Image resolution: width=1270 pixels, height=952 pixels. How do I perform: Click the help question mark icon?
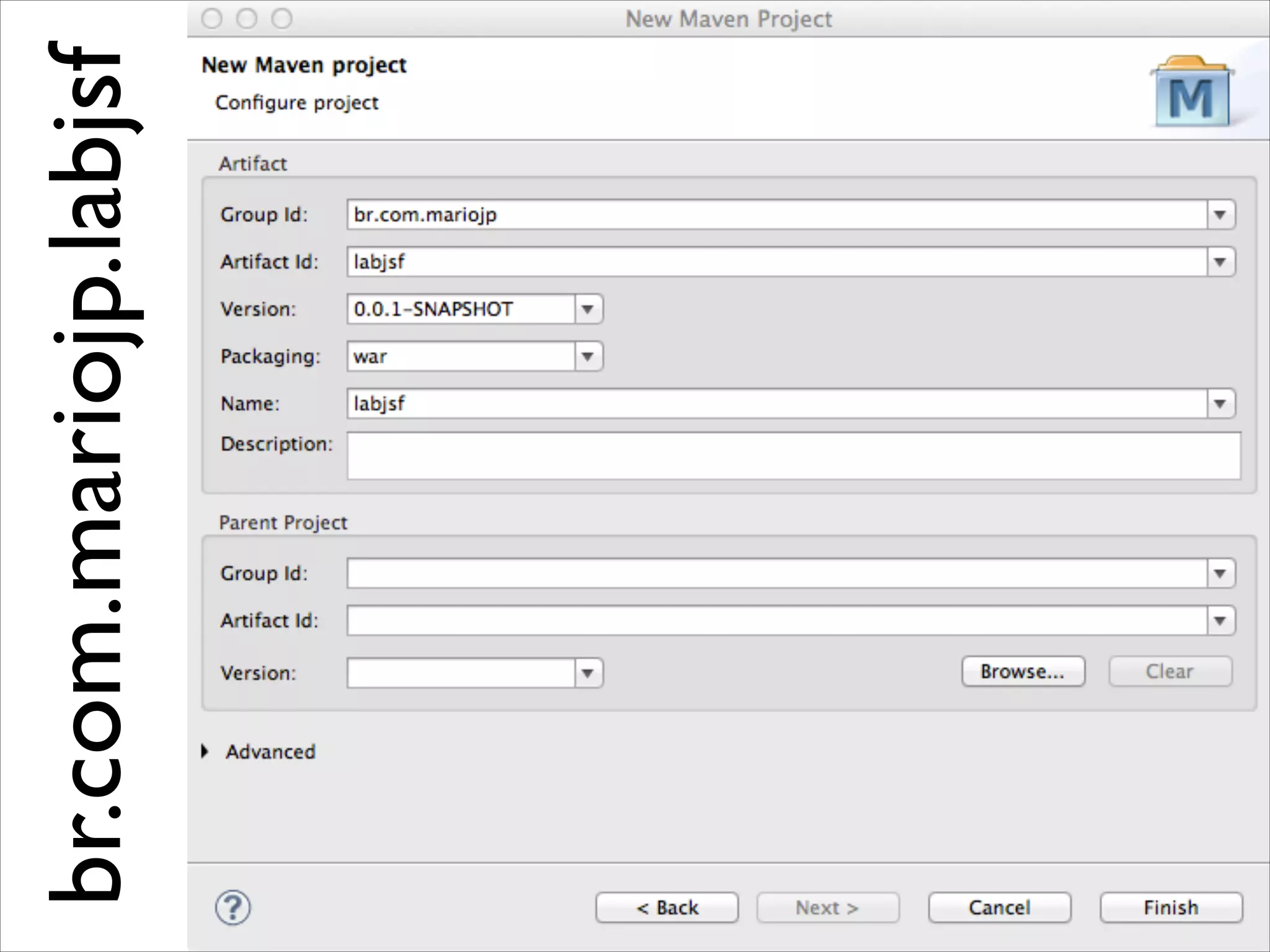(x=233, y=908)
